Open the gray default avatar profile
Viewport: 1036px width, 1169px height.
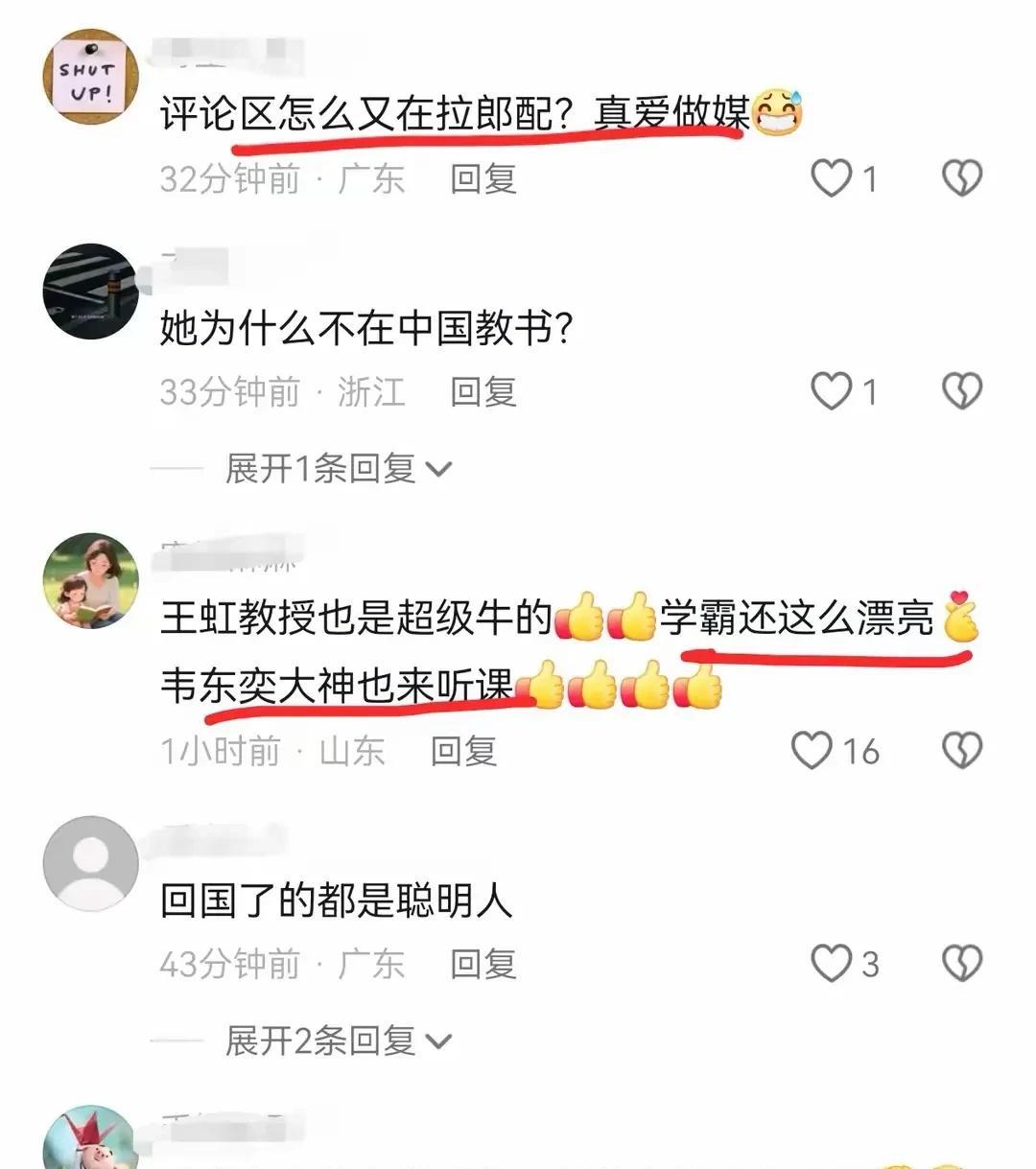coord(91,863)
